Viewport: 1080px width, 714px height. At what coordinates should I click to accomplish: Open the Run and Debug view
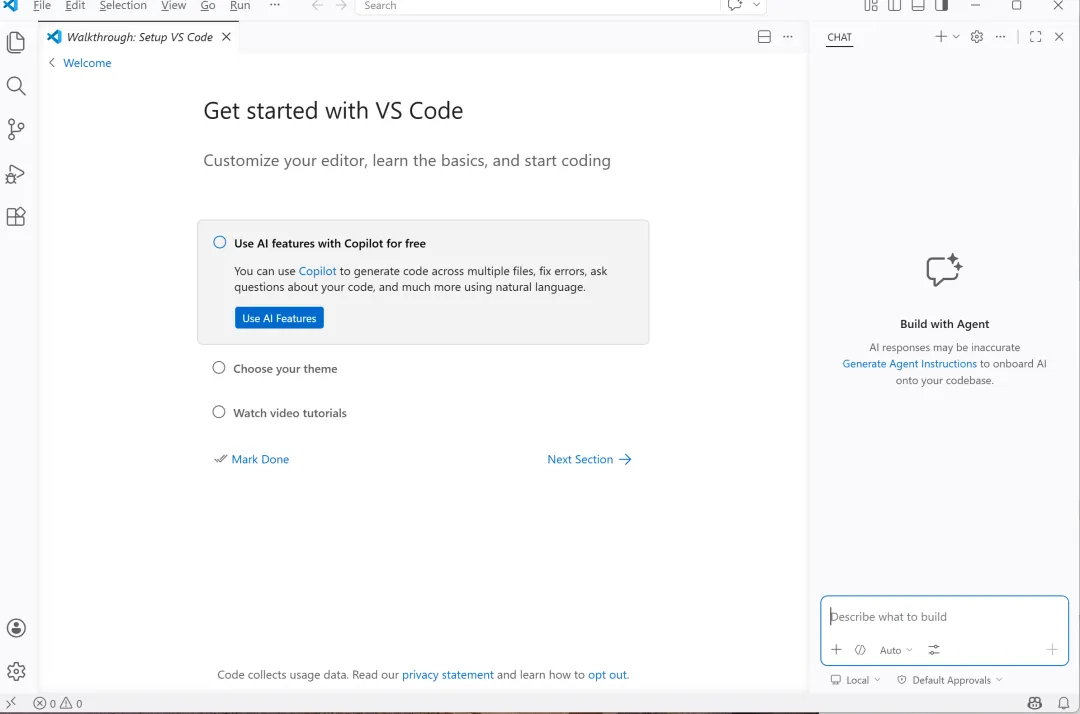[16, 174]
